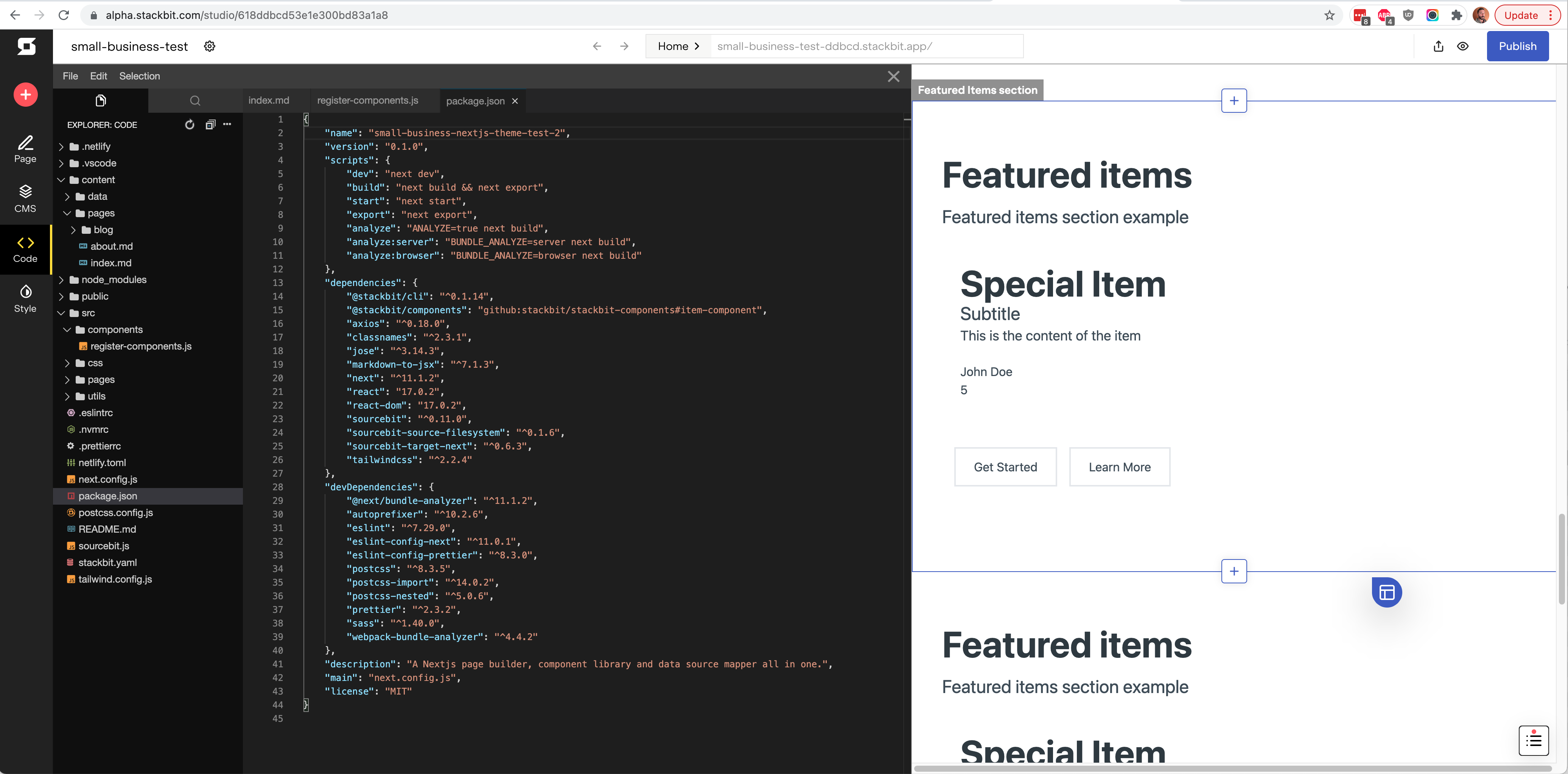
Task: Click the Publish button
Action: point(1517,46)
